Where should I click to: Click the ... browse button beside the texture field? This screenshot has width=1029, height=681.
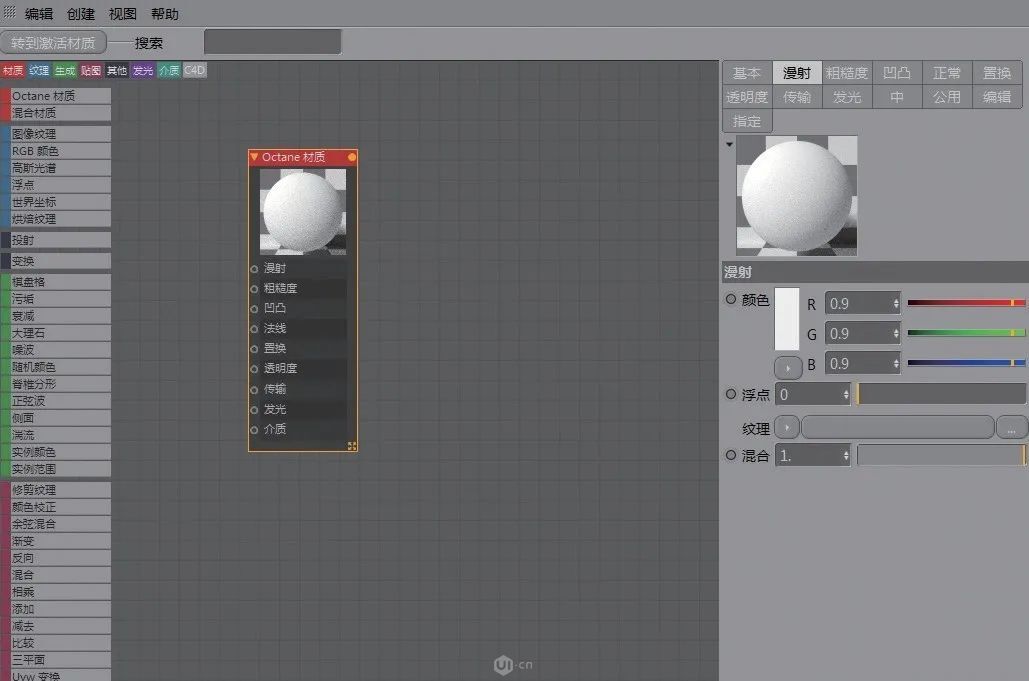point(1011,428)
